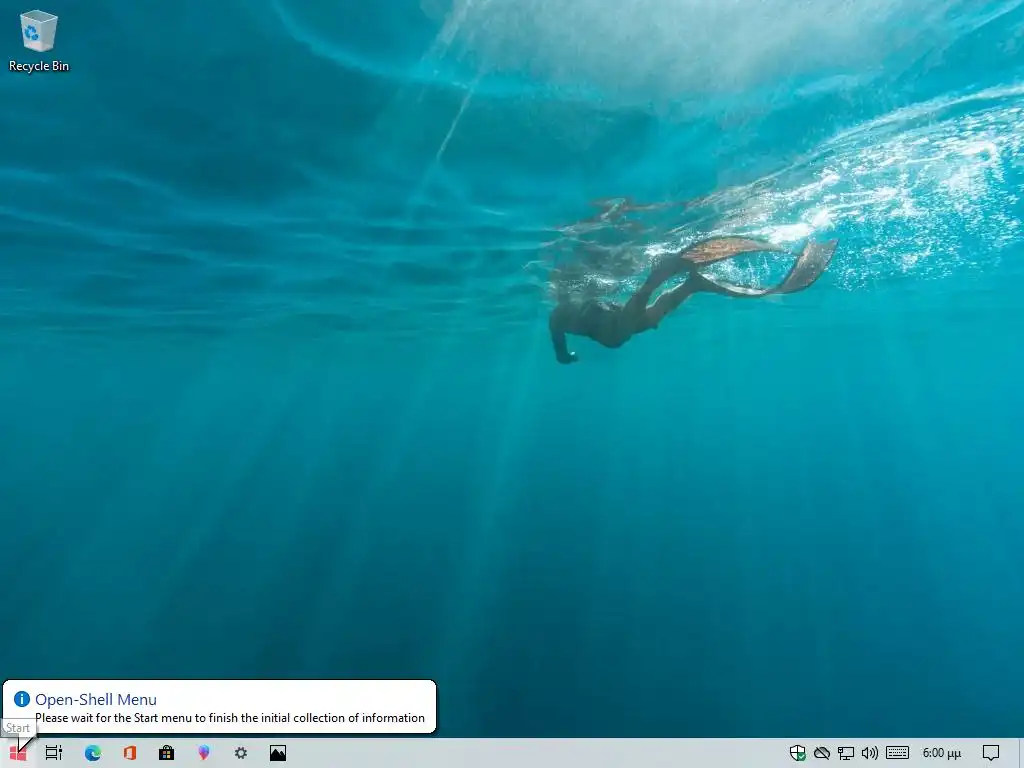
Task: Click the 6:00 clock in taskbar
Action: pyautogui.click(x=942, y=753)
